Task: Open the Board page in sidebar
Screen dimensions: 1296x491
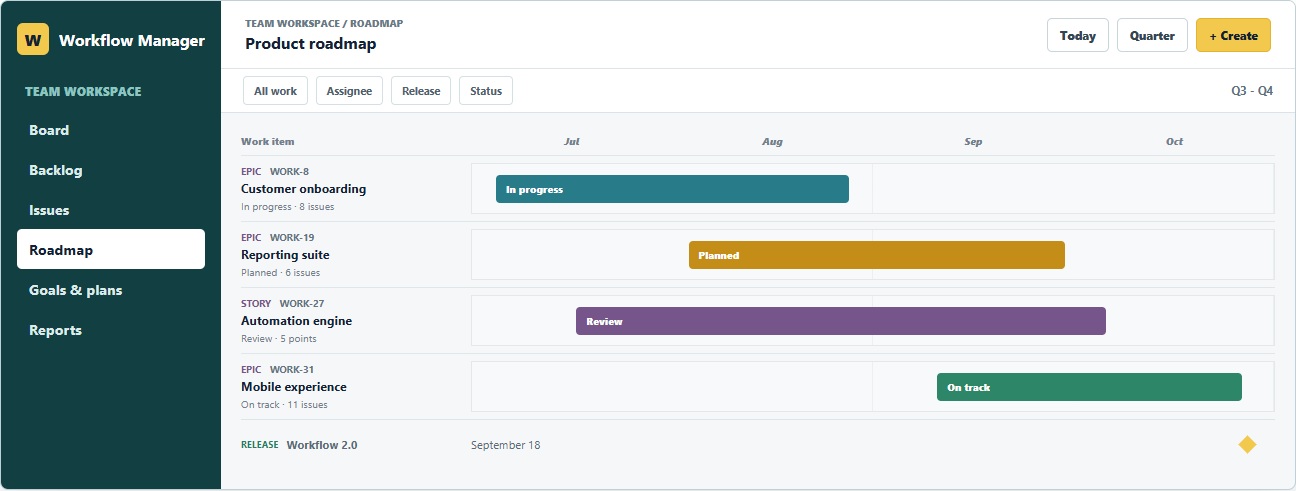Action: click(x=111, y=130)
